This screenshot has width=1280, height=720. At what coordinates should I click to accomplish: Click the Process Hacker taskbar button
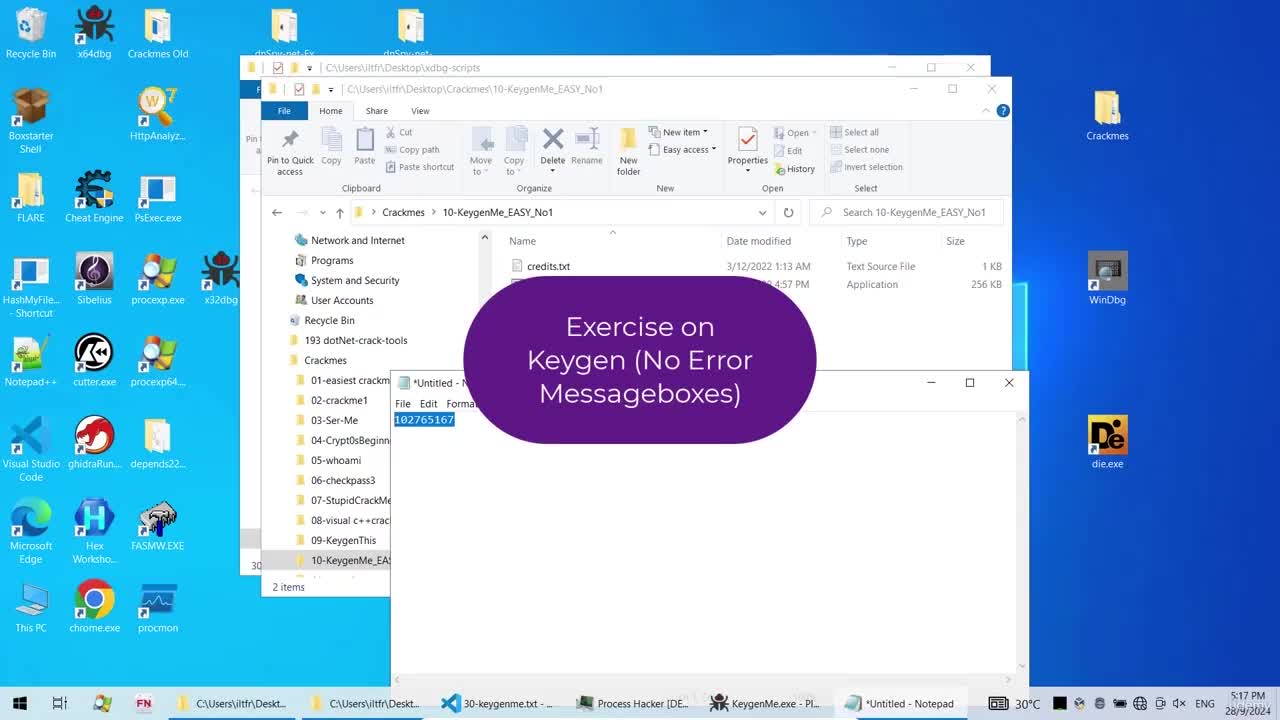[x=633, y=703]
